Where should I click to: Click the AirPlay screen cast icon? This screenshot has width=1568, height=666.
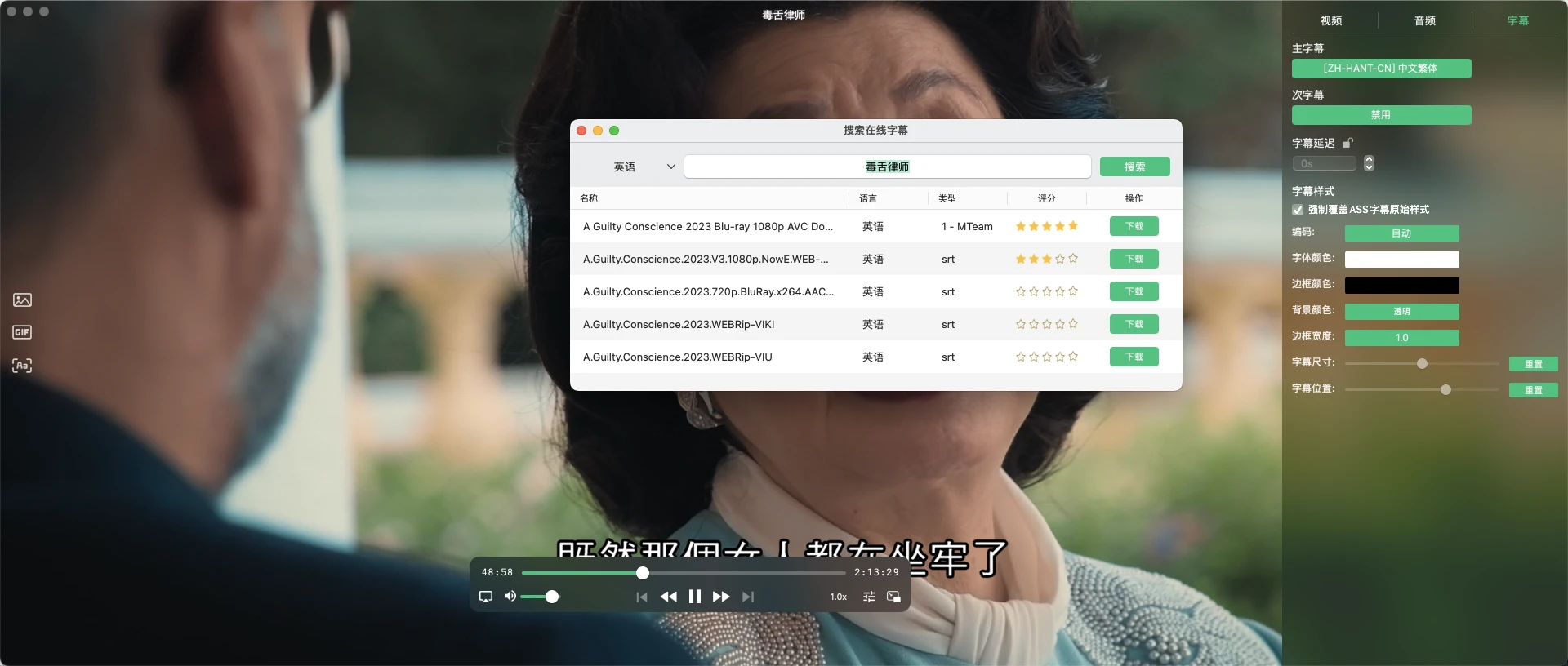pos(486,597)
